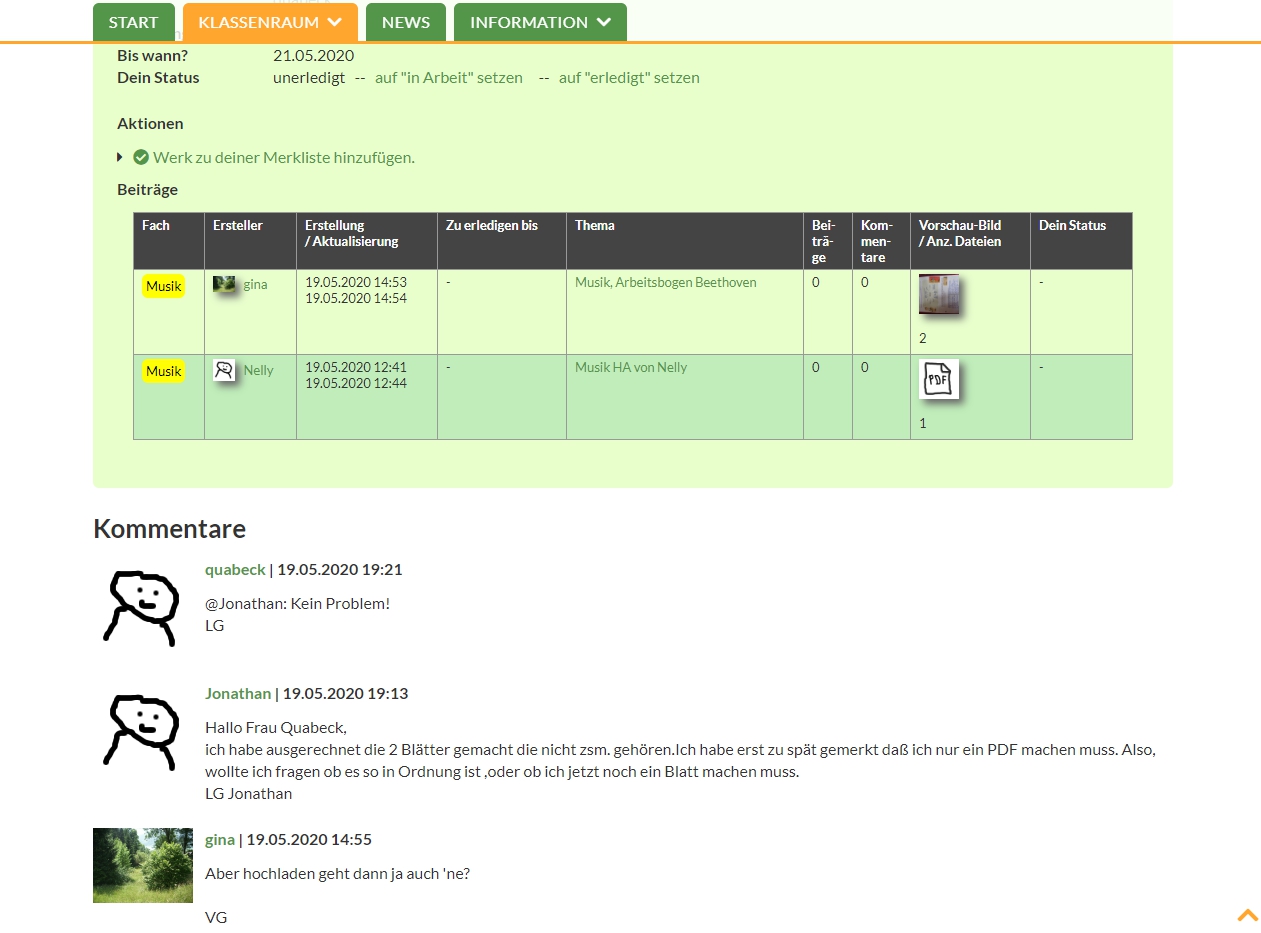Click the green checkmark icon beside Merkliste

[141, 157]
